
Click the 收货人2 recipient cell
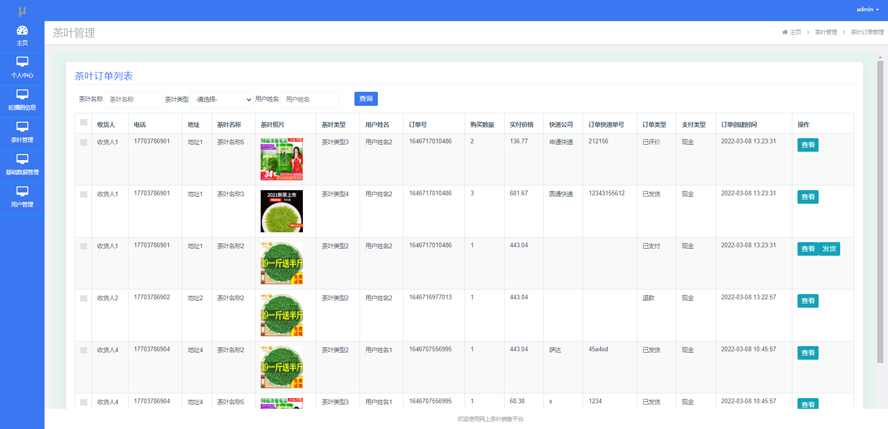(108, 298)
